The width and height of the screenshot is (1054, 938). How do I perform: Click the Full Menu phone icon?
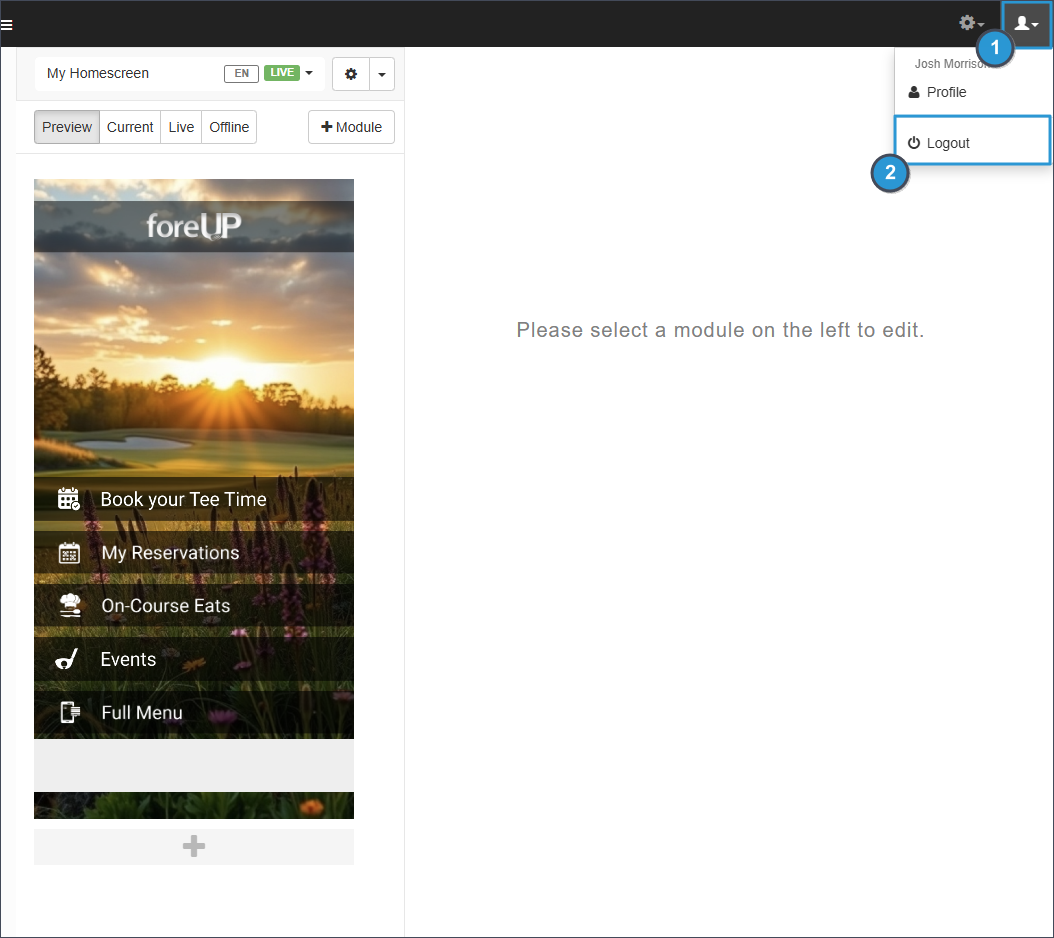pyautogui.click(x=69, y=712)
